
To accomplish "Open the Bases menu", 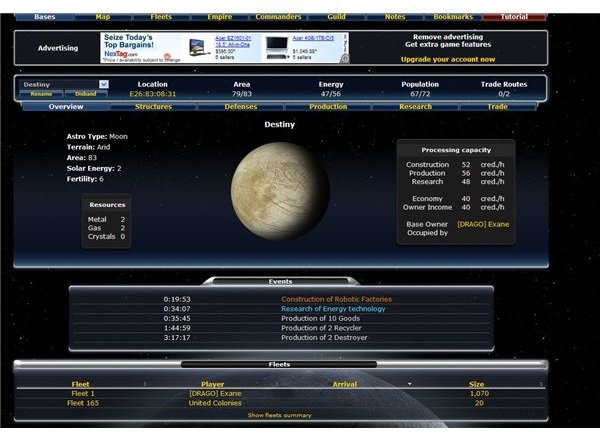I will click(x=44, y=17).
